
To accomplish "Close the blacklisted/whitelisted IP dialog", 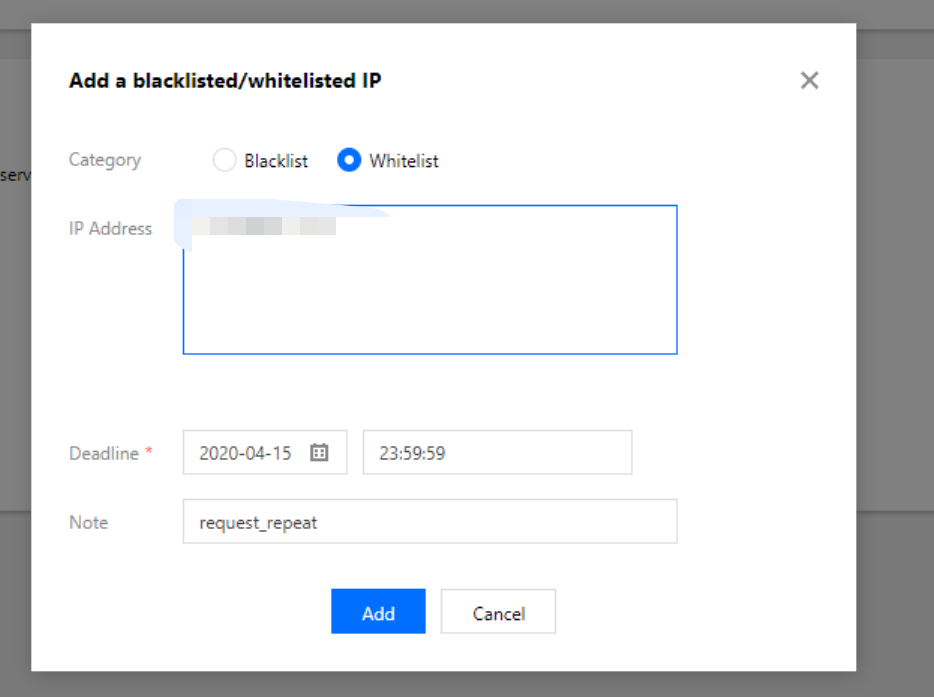I will (809, 80).
